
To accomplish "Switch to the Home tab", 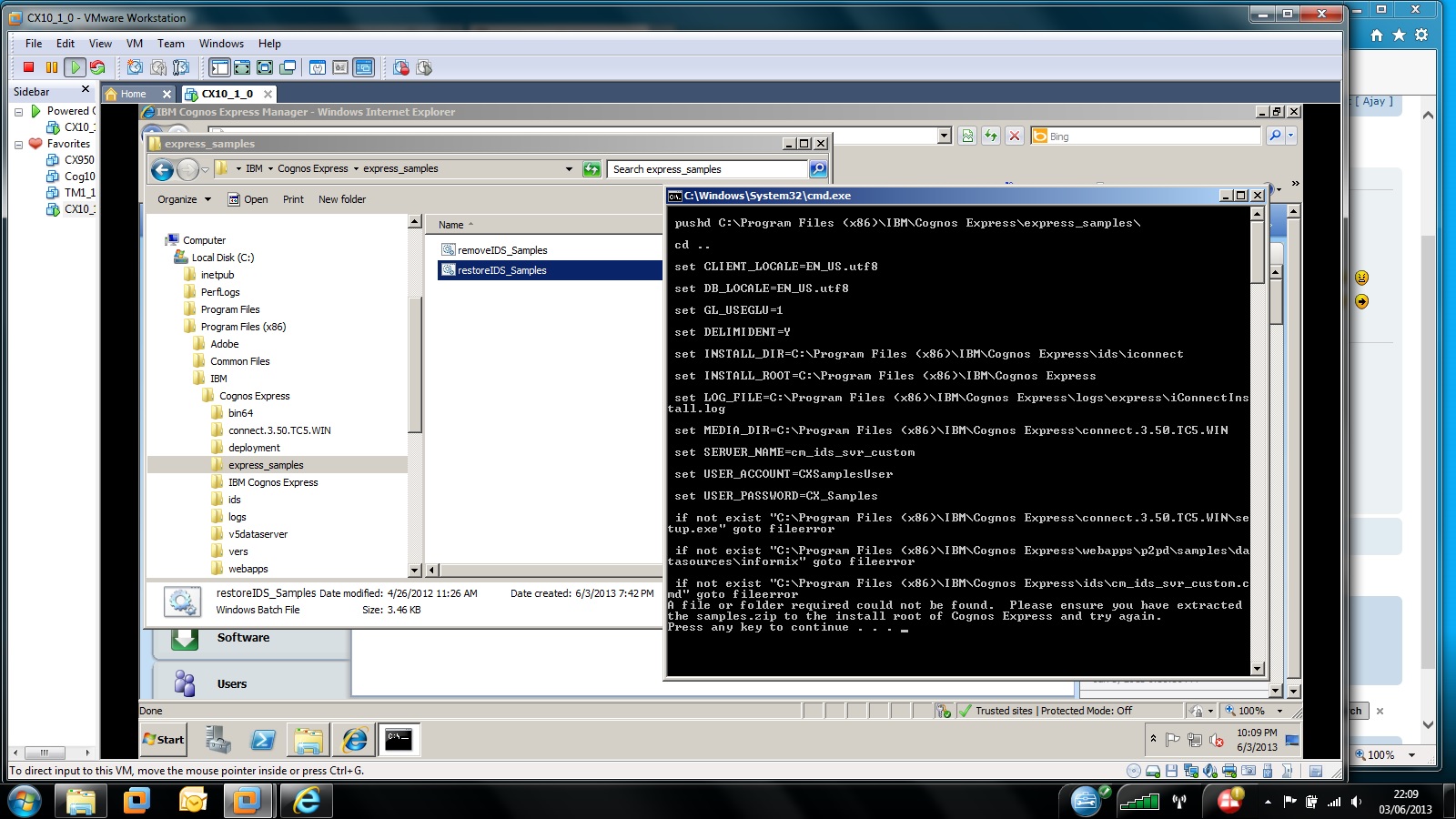I will point(133,94).
